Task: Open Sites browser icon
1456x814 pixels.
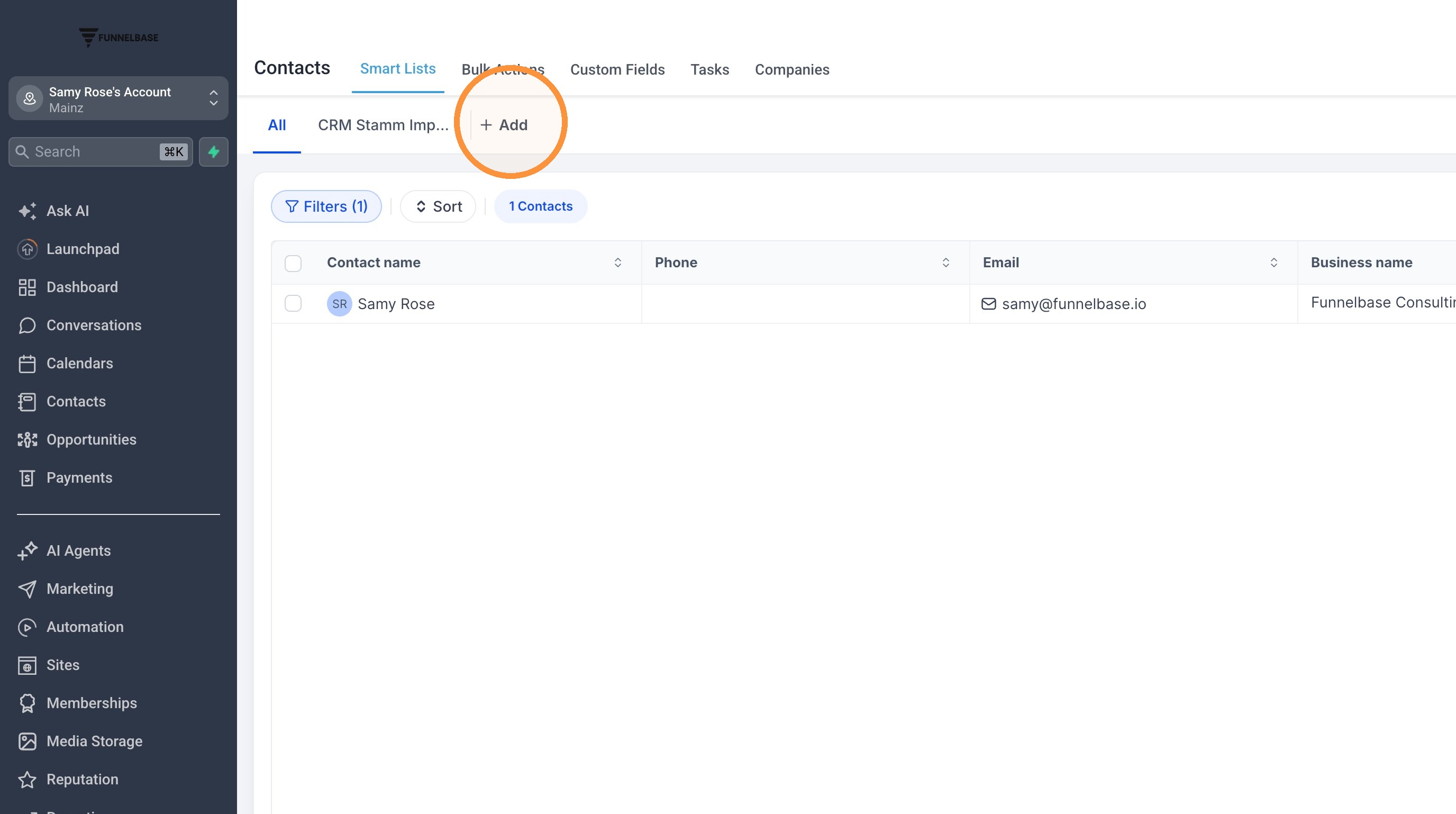Action: [27, 665]
